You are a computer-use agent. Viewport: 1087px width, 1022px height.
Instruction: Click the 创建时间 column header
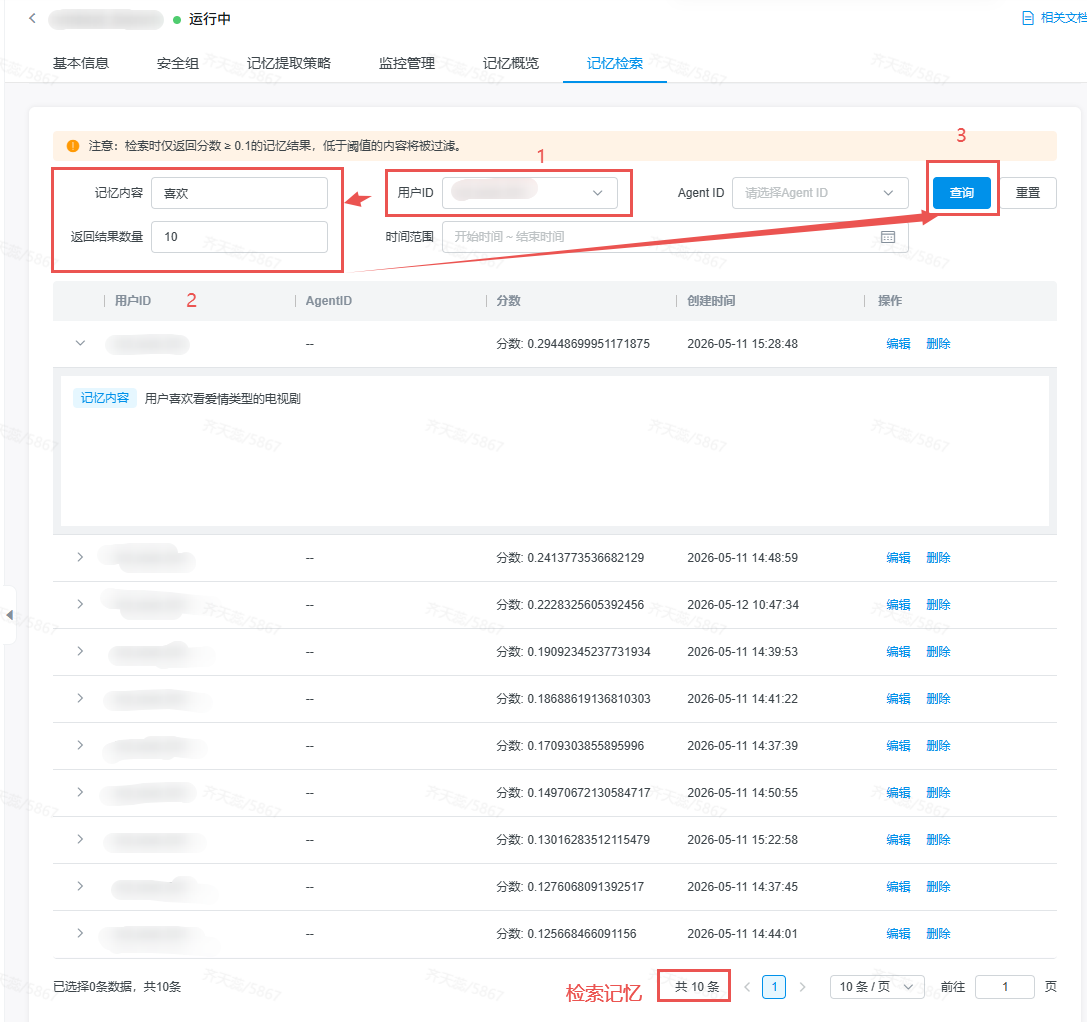[x=711, y=301]
